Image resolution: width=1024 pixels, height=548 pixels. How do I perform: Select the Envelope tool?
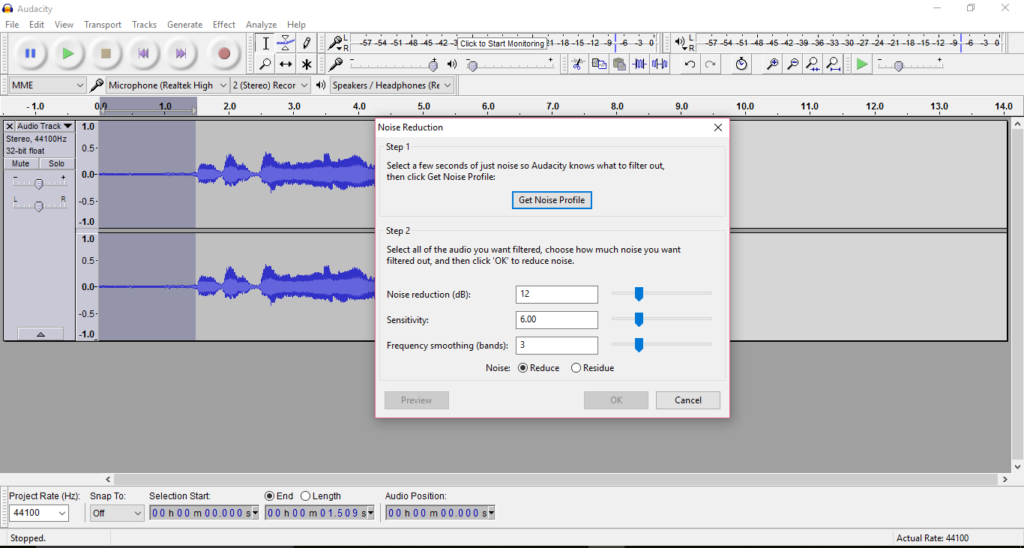click(285, 43)
